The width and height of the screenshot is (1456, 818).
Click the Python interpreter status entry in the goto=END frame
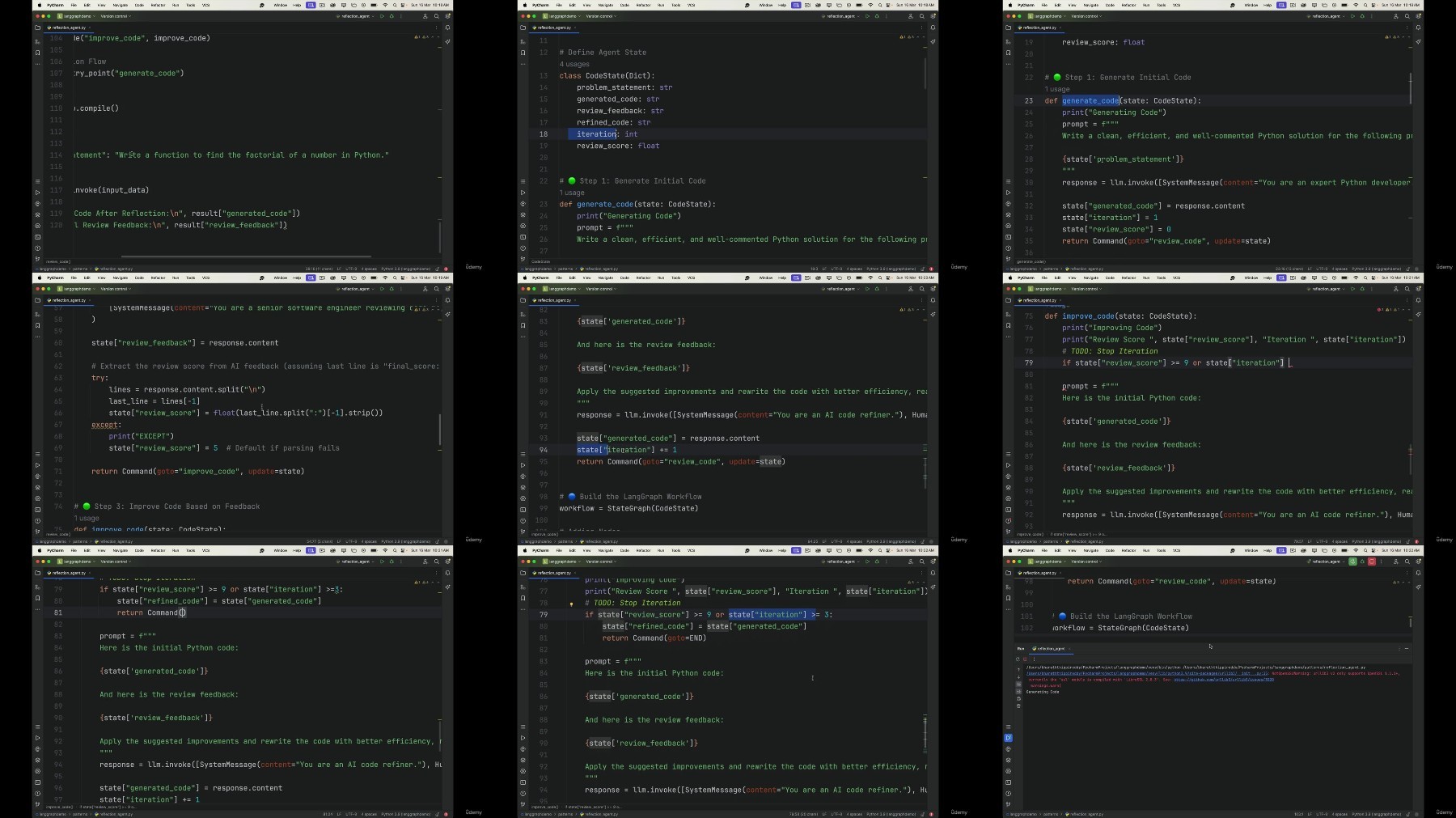point(891,814)
